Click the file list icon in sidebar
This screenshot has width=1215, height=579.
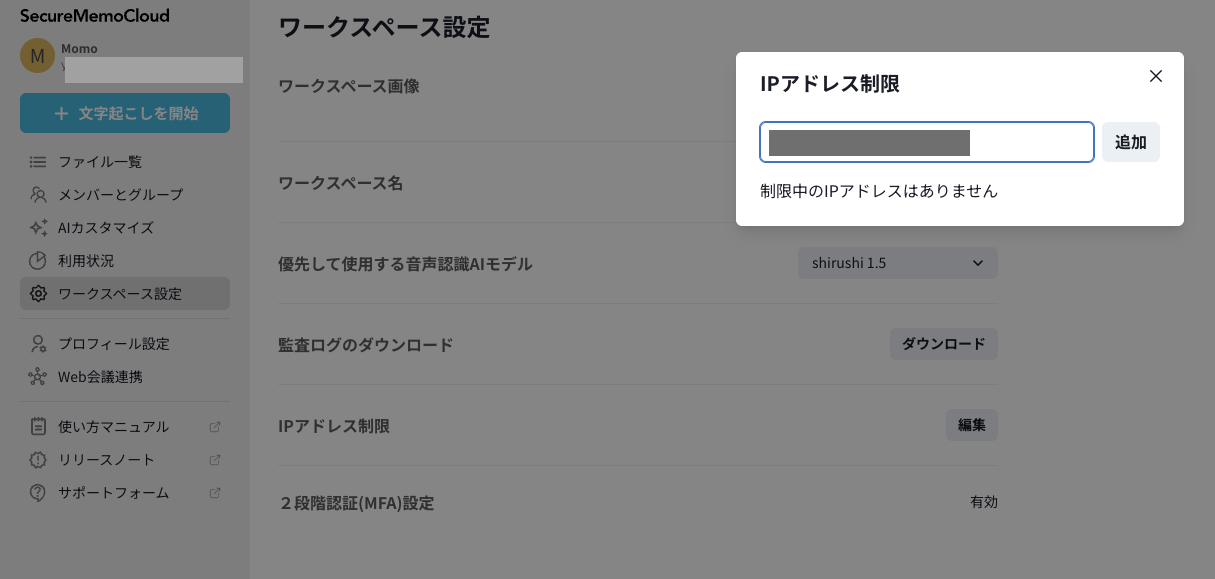(38, 161)
